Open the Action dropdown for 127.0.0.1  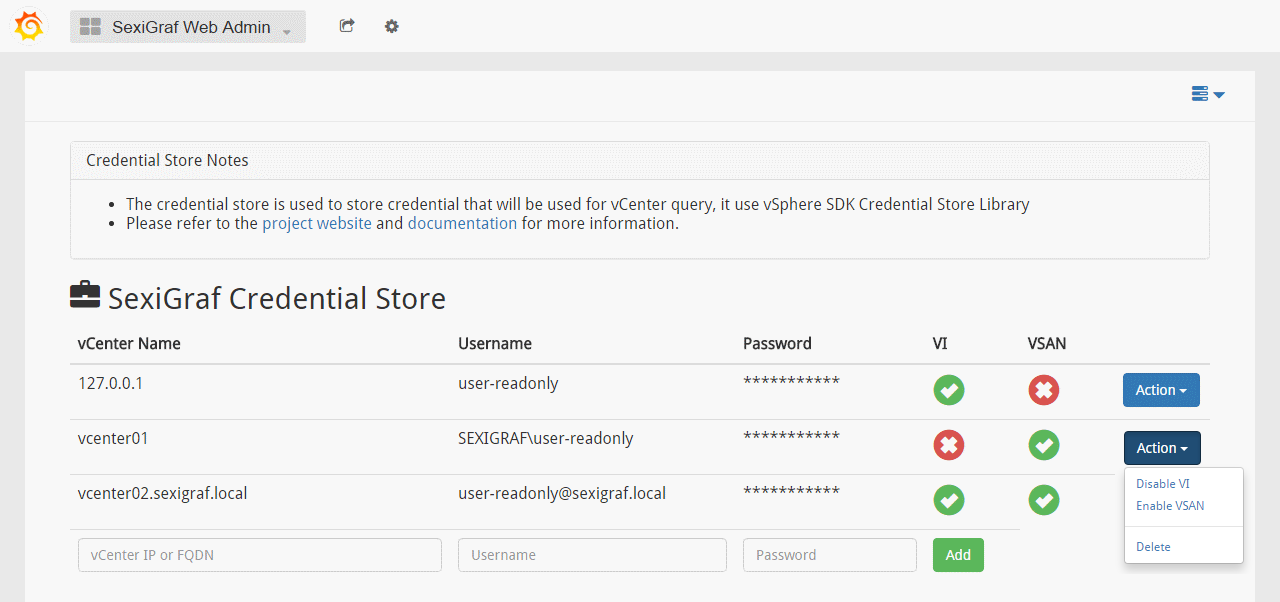click(x=1161, y=390)
